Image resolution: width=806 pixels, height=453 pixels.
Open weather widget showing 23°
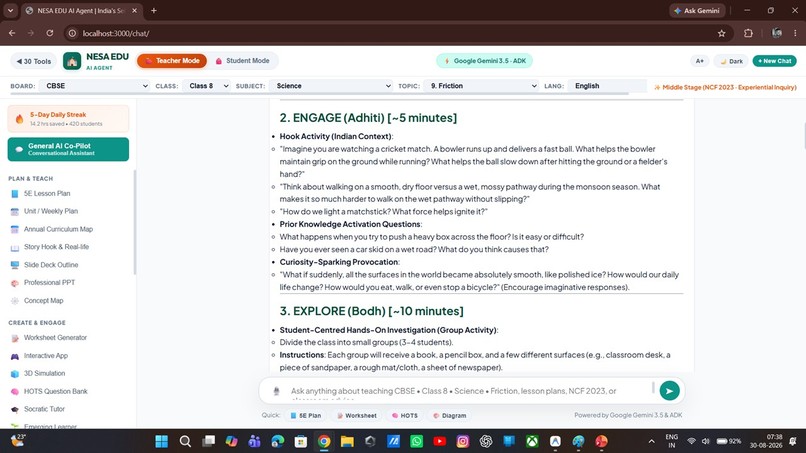(17, 441)
